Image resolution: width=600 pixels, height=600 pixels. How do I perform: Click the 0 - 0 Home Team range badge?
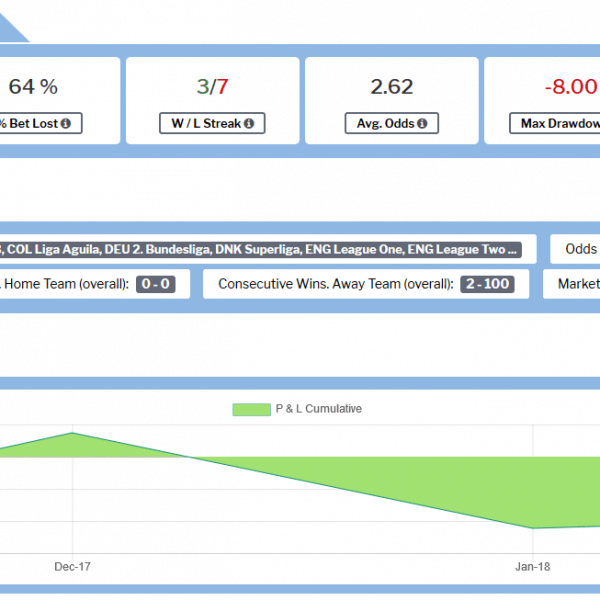pyautogui.click(x=156, y=284)
